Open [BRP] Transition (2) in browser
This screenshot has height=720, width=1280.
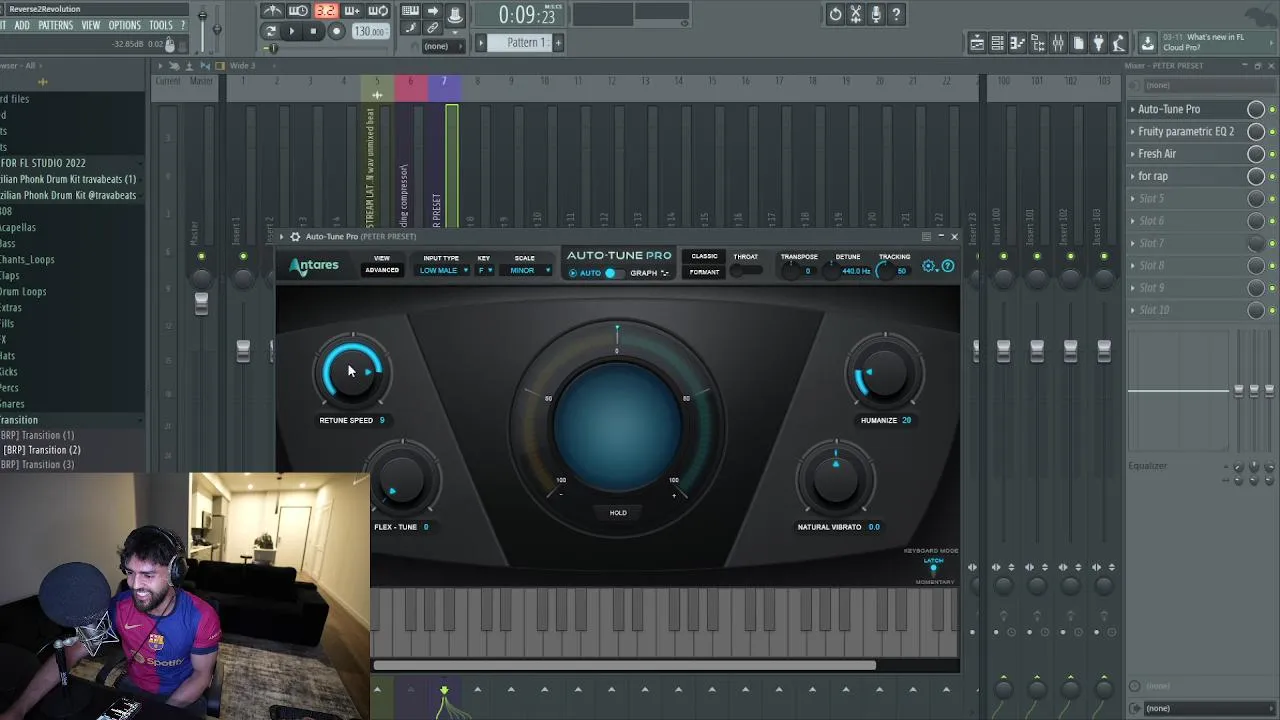pos(41,450)
